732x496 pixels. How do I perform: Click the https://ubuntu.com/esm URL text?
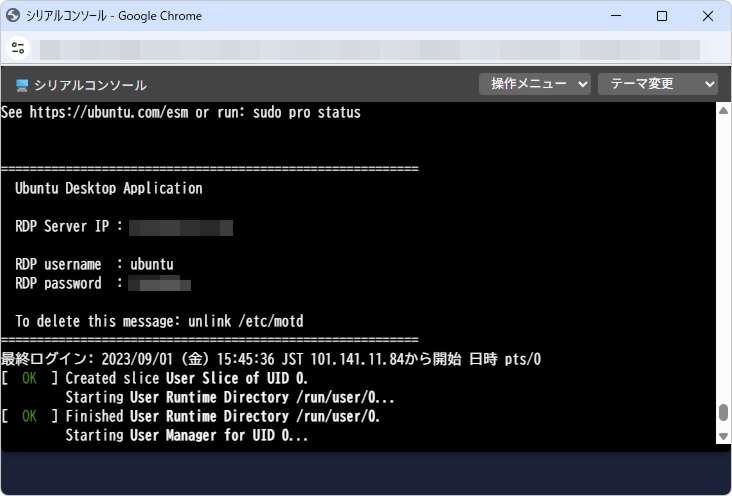[108, 113]
